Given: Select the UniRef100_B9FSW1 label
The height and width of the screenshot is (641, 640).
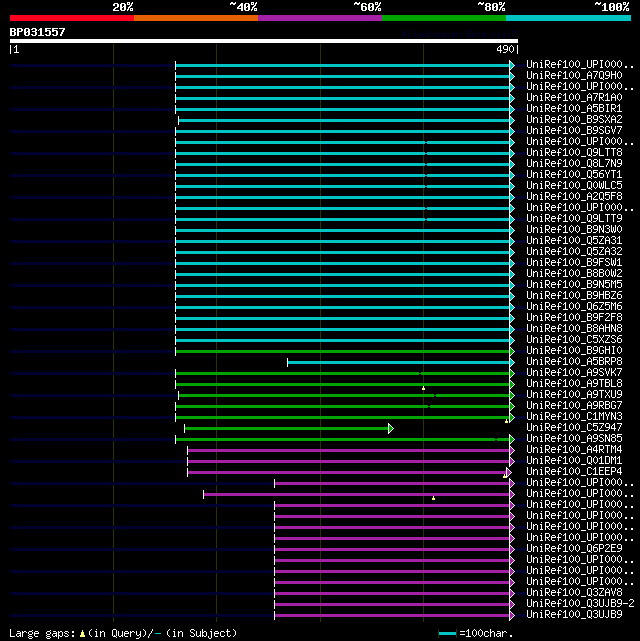Looking at the screenshot, I should [574, 262].
